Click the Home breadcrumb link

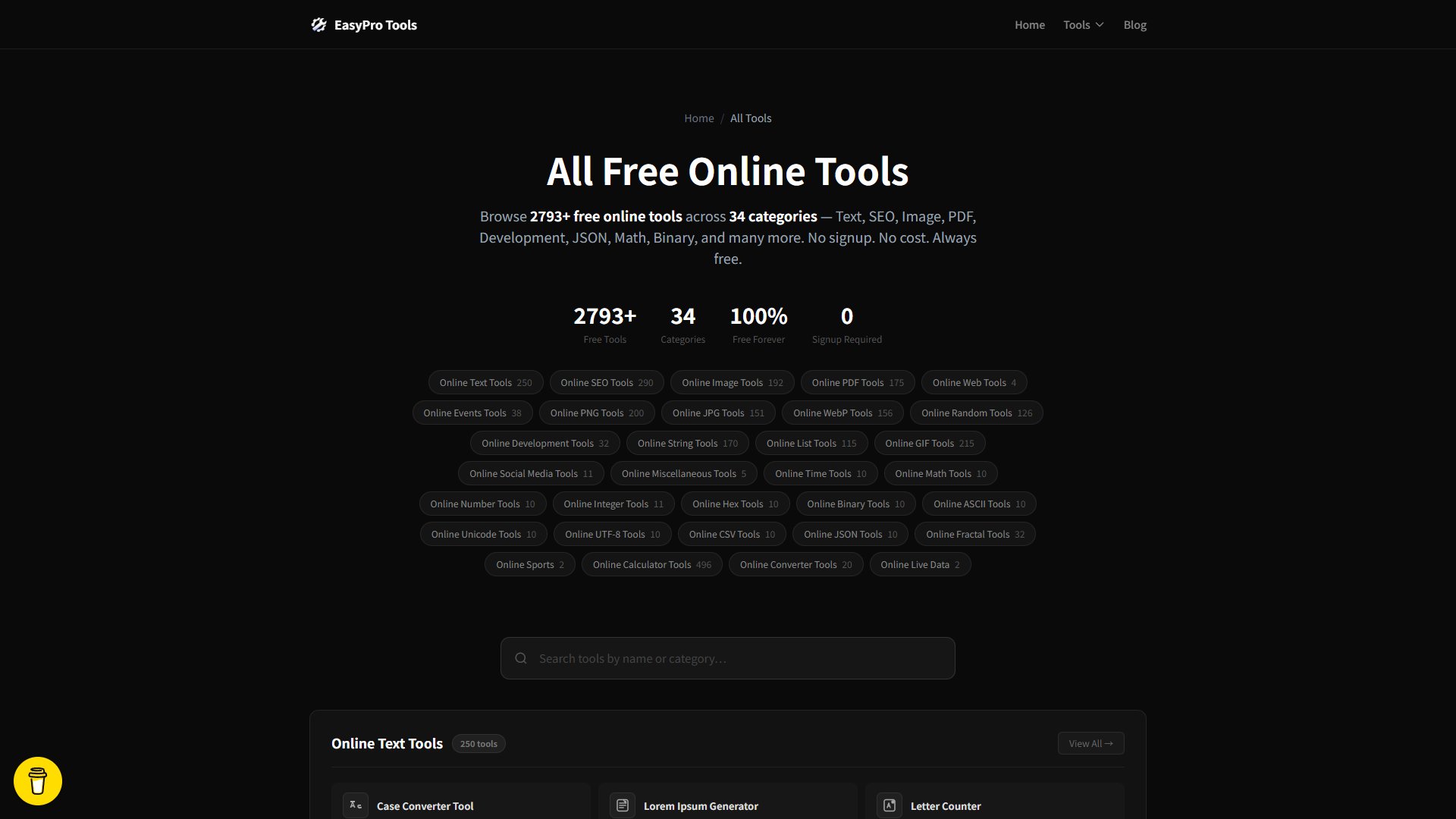pos(699,118)
